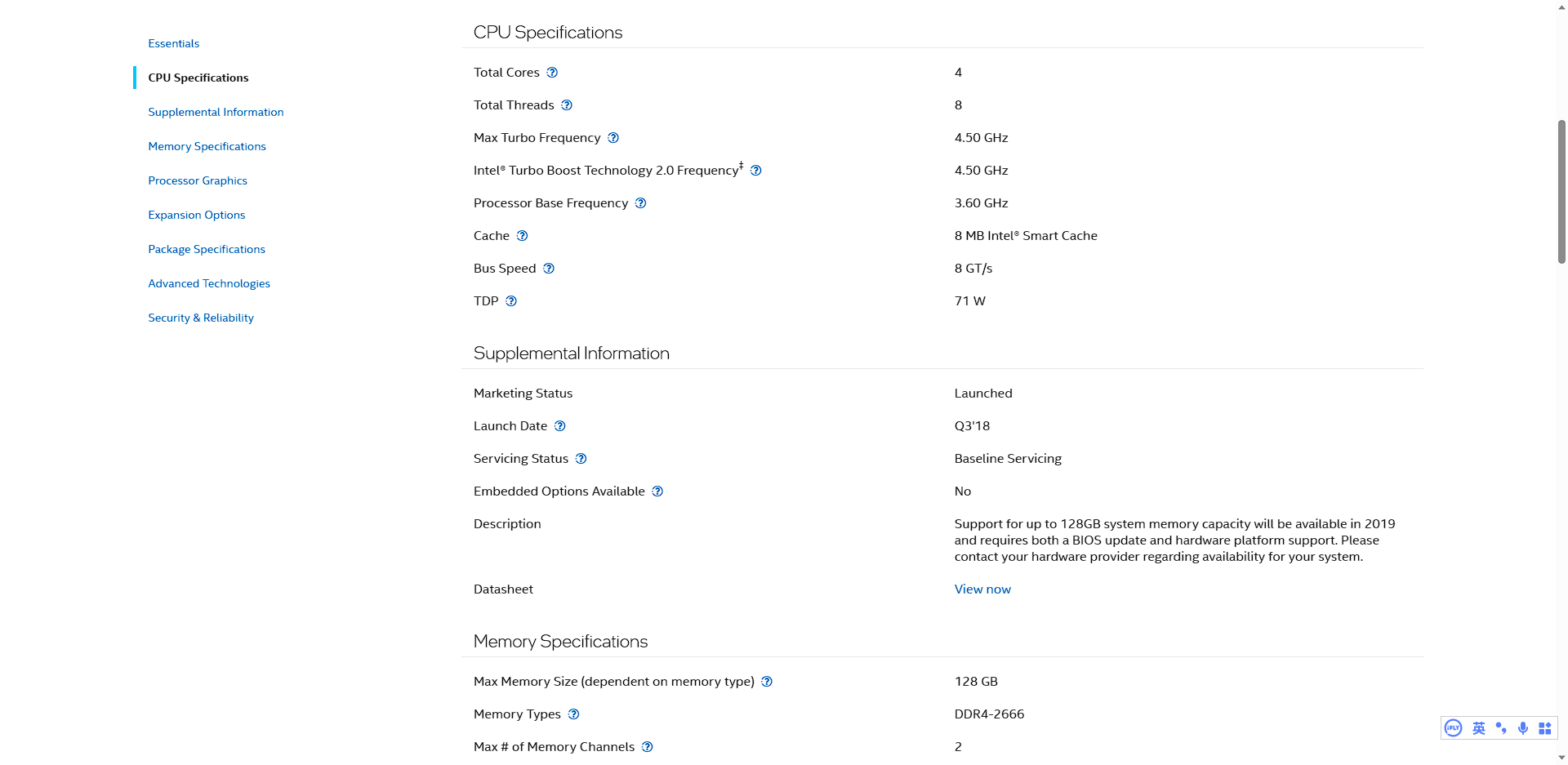1568x765 pixels.
Task: Click the Memory Types question mark icon
Action: pyautogui.click(x=574, y=714)
